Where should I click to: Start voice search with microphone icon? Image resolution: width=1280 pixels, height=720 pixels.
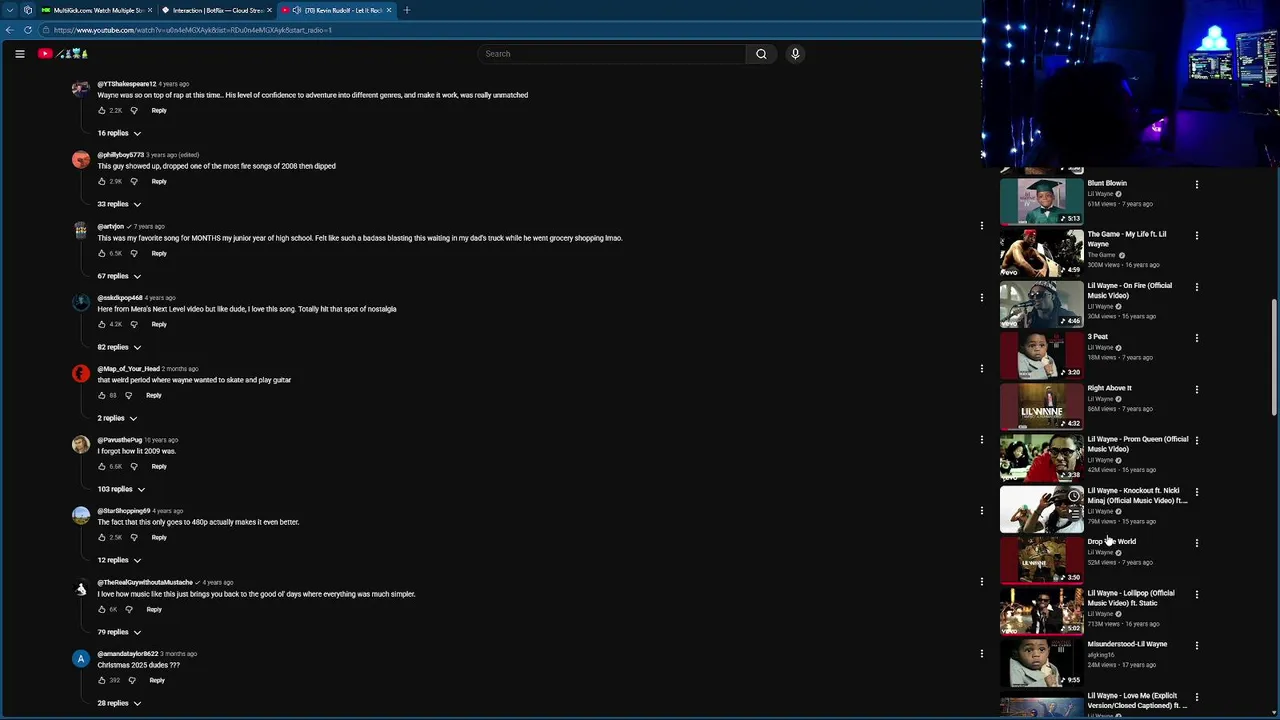pyautogui.click(x=795, y=54)
